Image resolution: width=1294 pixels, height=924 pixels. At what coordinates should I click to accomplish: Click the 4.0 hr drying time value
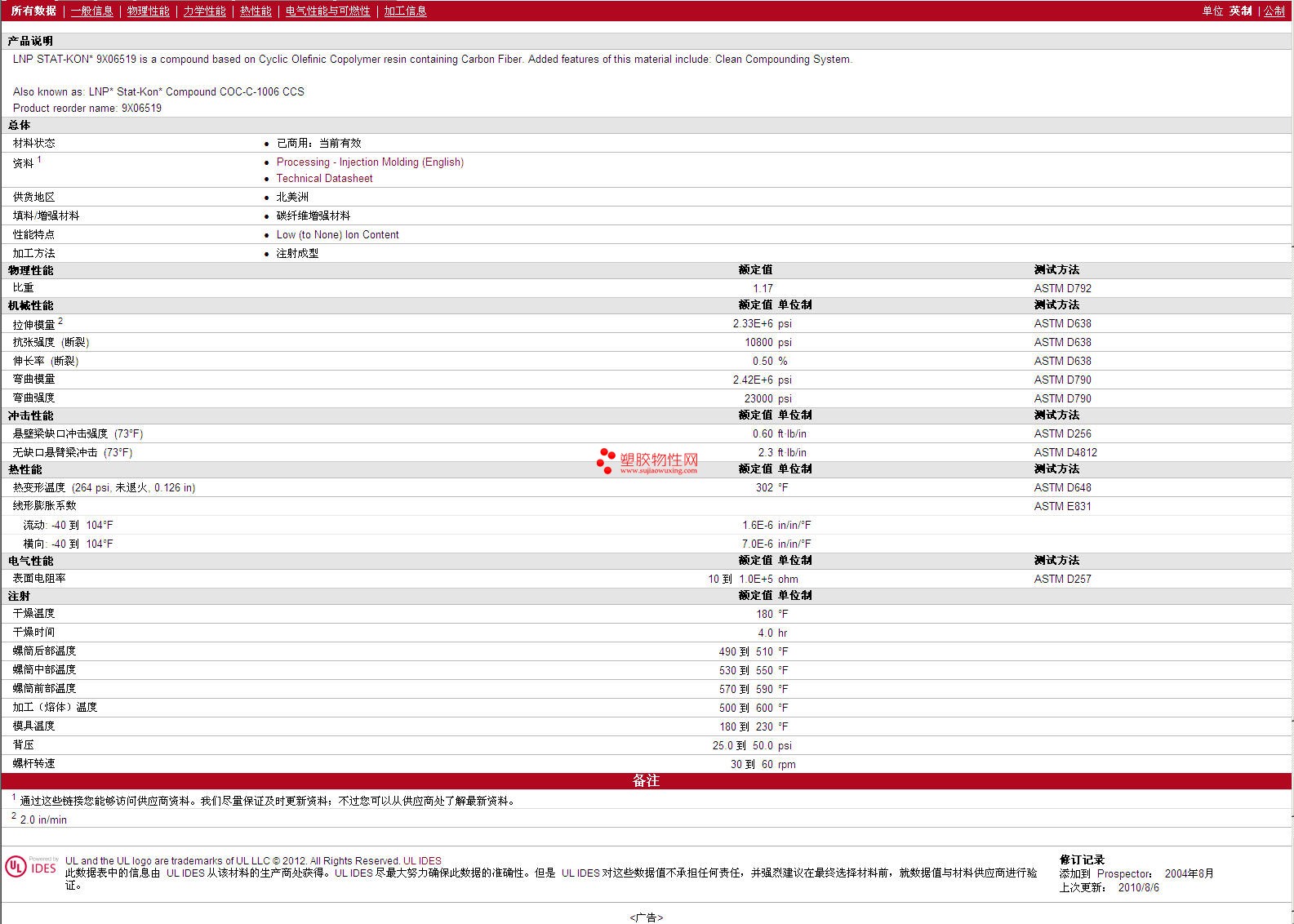pyautogui.click(x=772, y=633)
